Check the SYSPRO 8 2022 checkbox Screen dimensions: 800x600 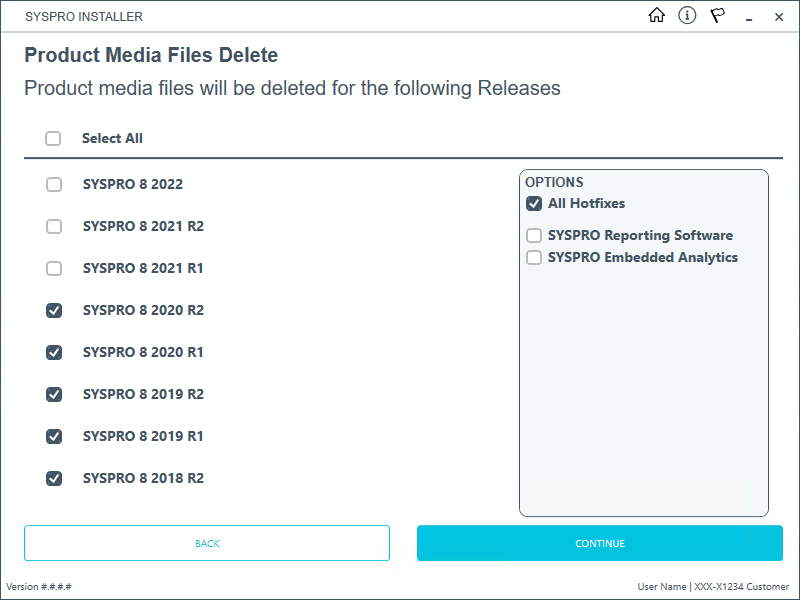pos(54,185)
